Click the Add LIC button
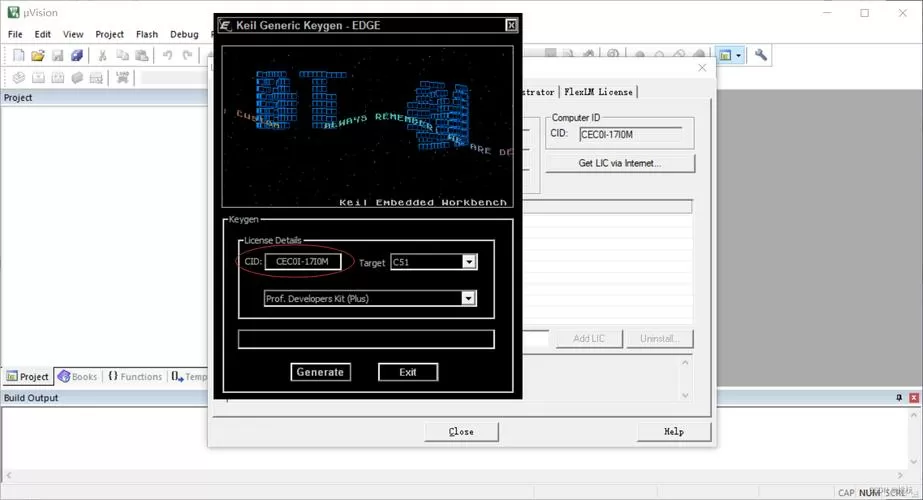Viewport: 923px width, 500px height. point(589,339)
